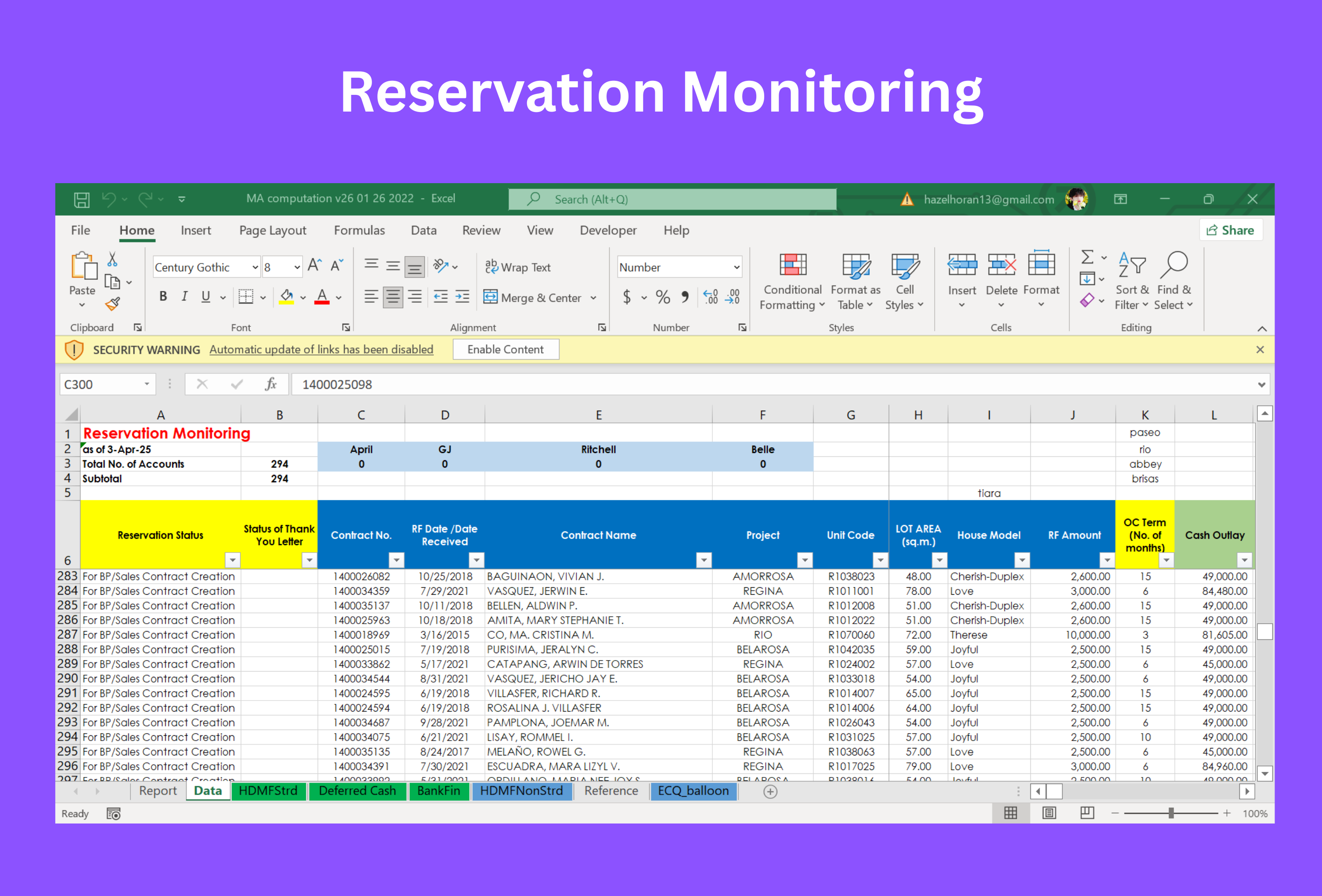The height and width of the screenshot is (896, 1322).
Task: Click the Format Painter brush icon
Action: click(x=112, y=304)
